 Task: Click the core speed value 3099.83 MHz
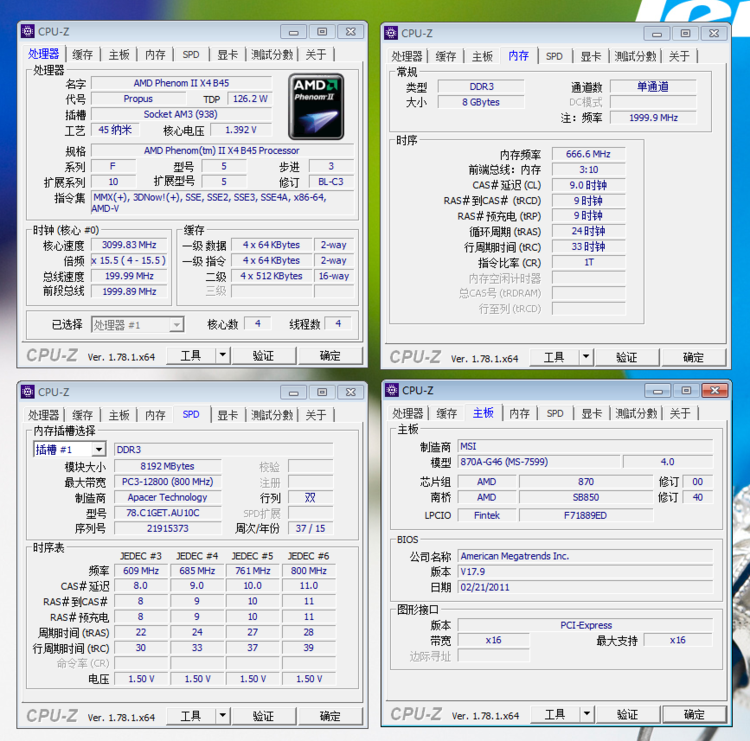[129, 245]
